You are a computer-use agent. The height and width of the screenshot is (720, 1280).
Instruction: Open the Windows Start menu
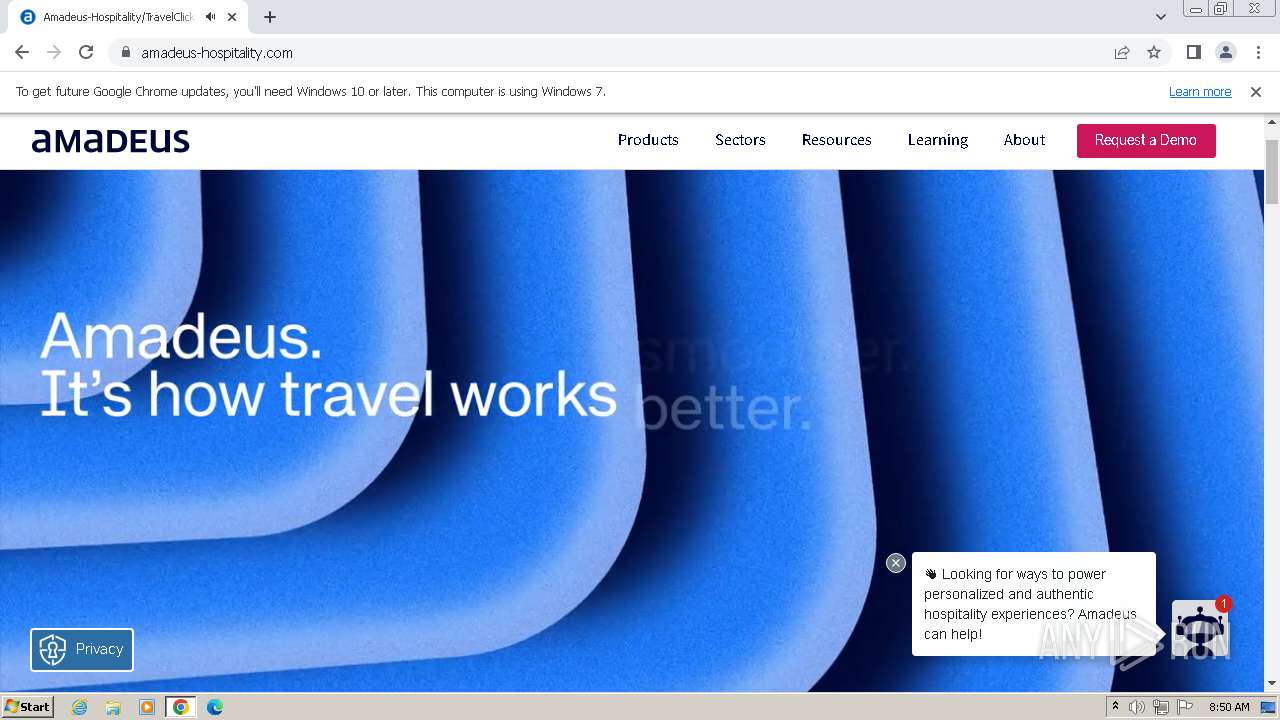[x=27, y=706]
